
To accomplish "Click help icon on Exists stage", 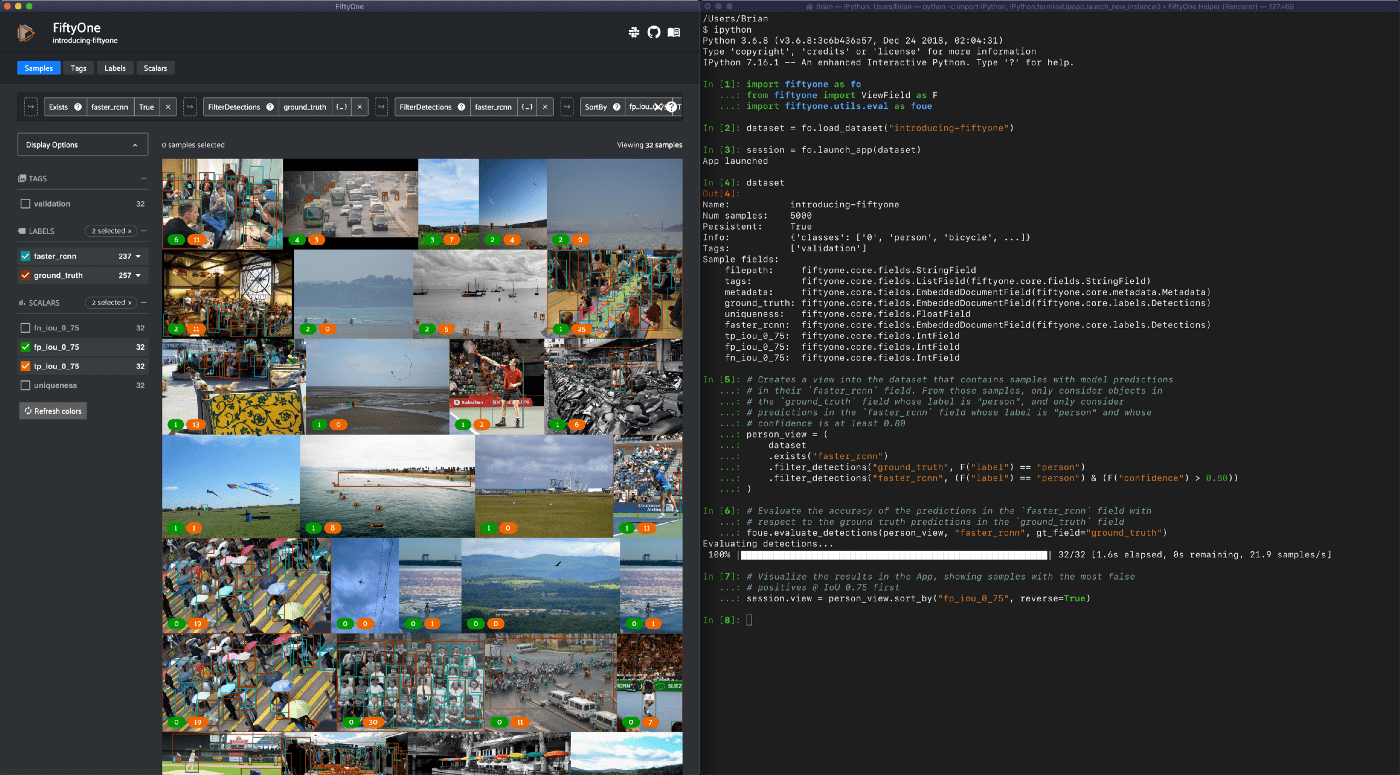I will (x=78, y=107).
